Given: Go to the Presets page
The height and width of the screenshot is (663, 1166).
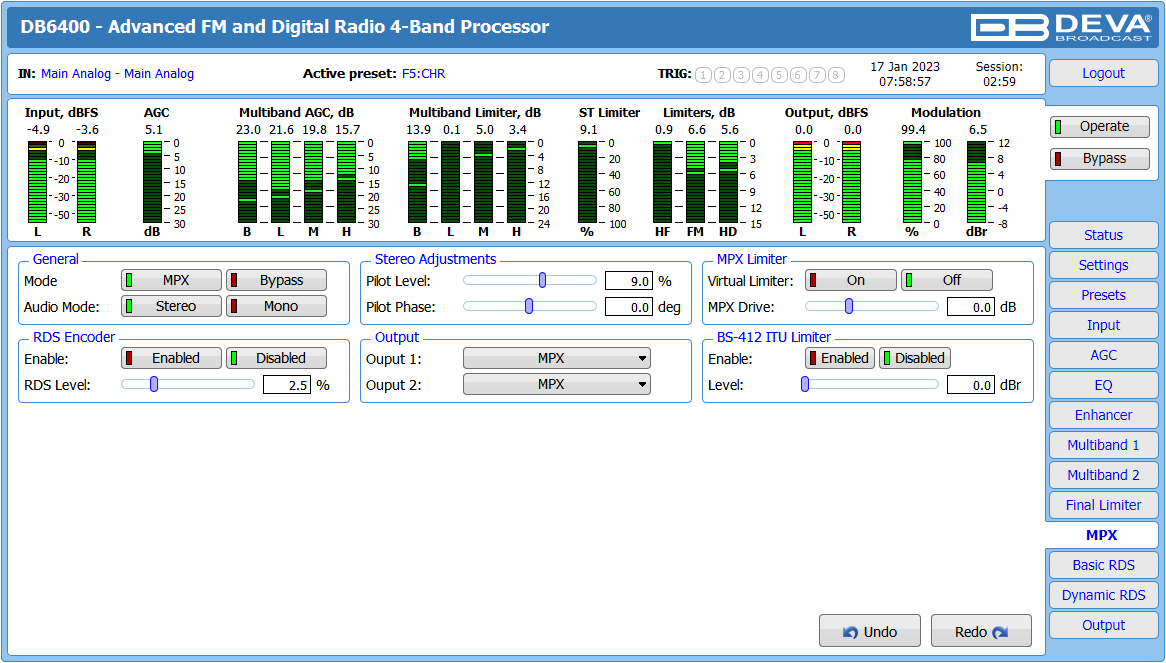Looking at the screenshot, I should tap(1104, 295).
